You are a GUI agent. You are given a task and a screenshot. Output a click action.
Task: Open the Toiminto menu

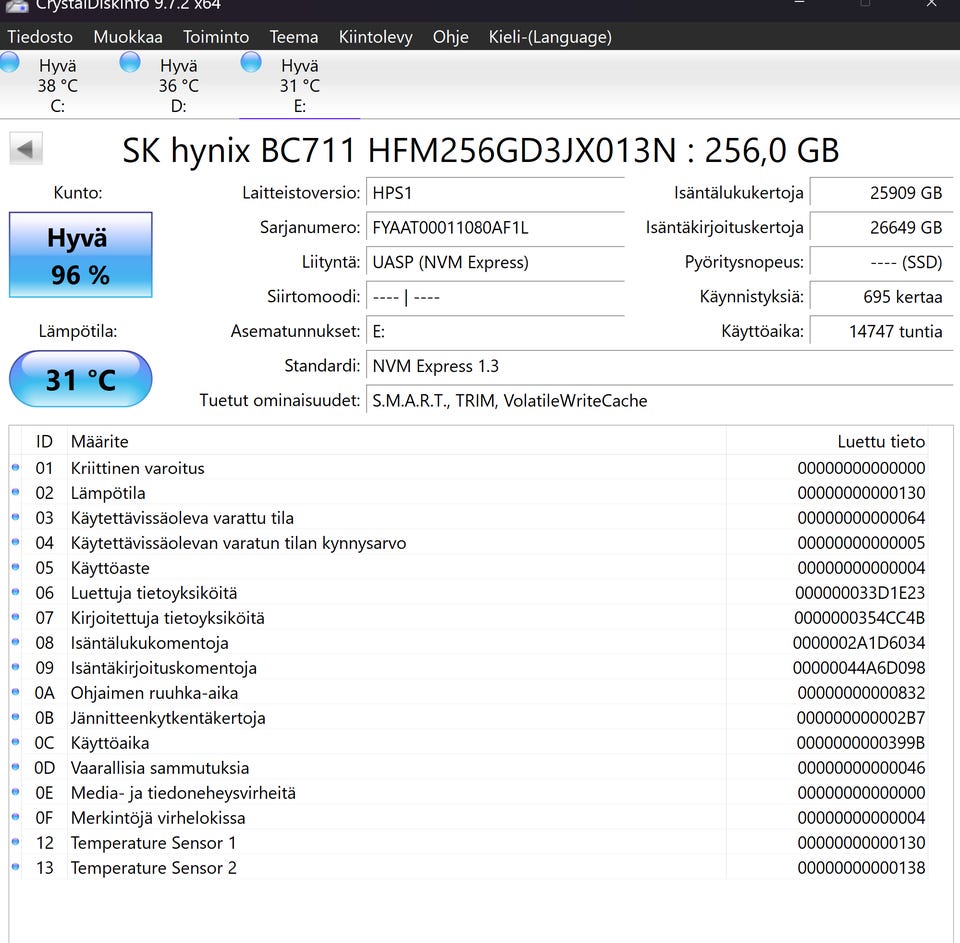(216, 37)
